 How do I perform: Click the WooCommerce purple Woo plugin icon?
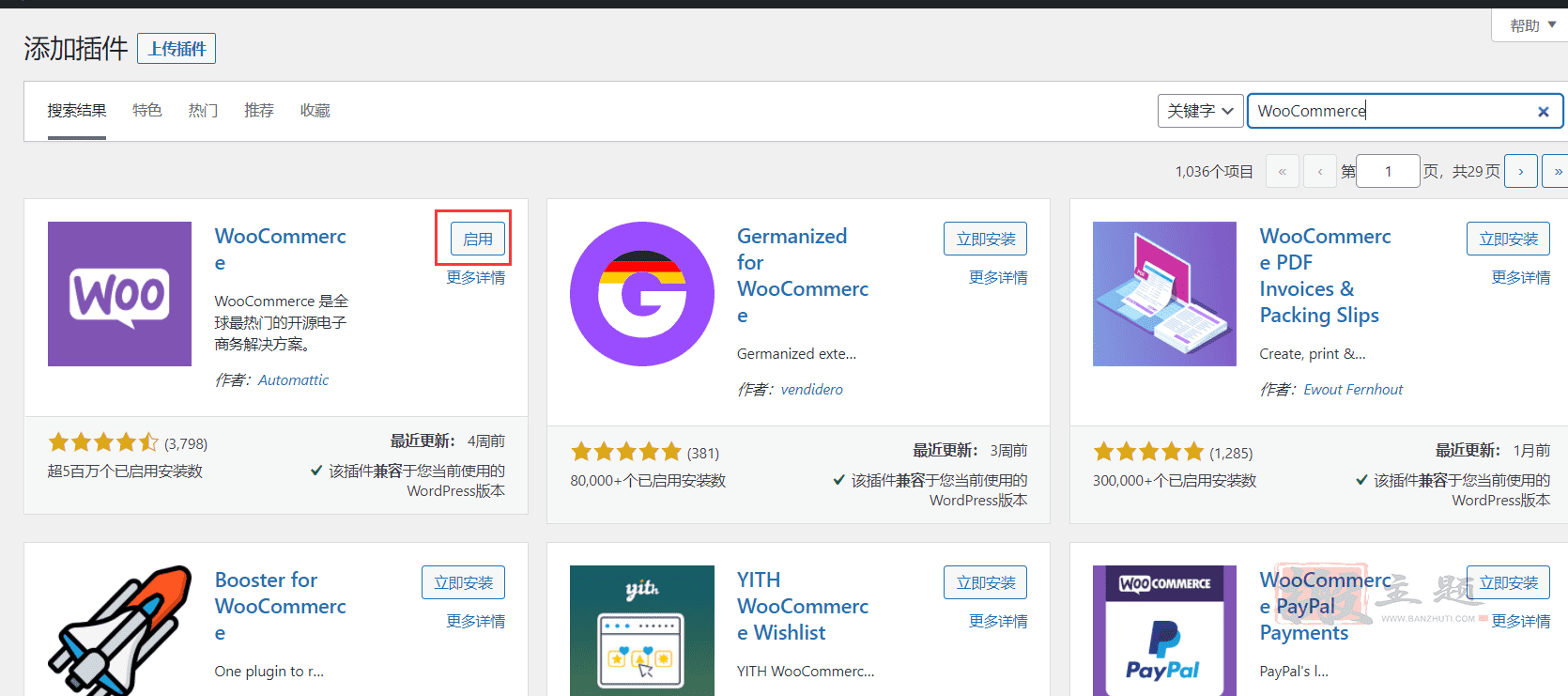point(119,294)
